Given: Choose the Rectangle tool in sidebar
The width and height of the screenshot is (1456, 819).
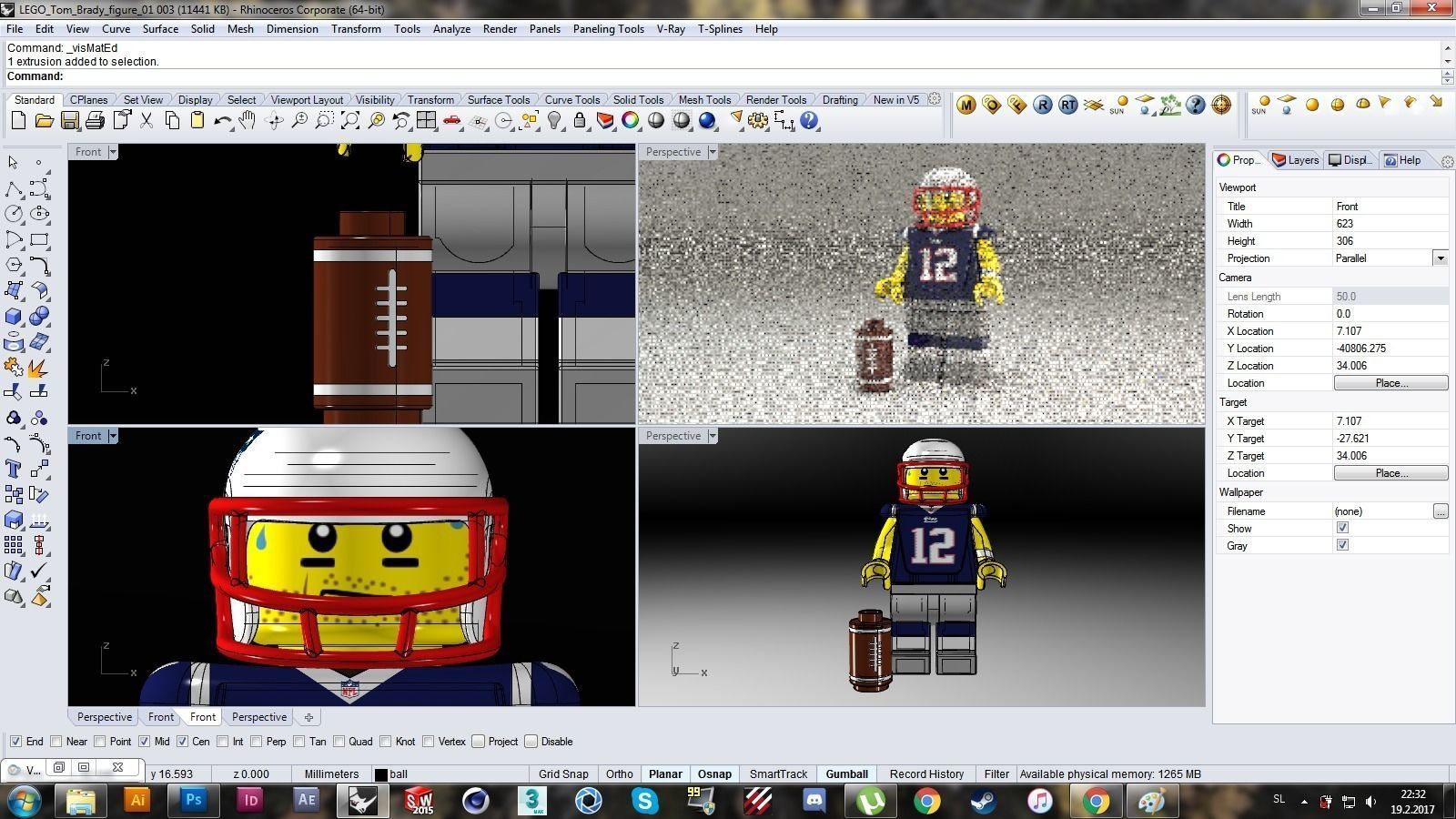Looking at the screenshot, I should pyautogui.click(x=39, y=239).
